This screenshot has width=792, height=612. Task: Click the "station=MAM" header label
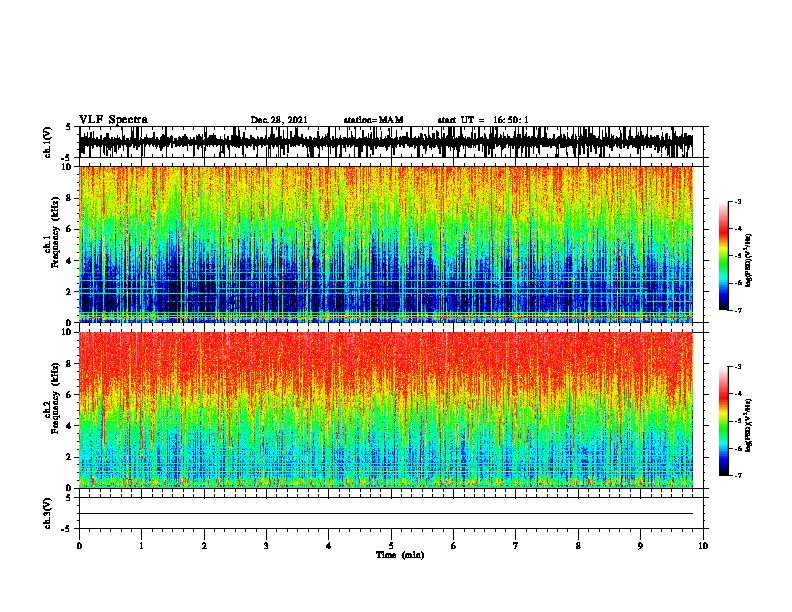coord(373,120)
